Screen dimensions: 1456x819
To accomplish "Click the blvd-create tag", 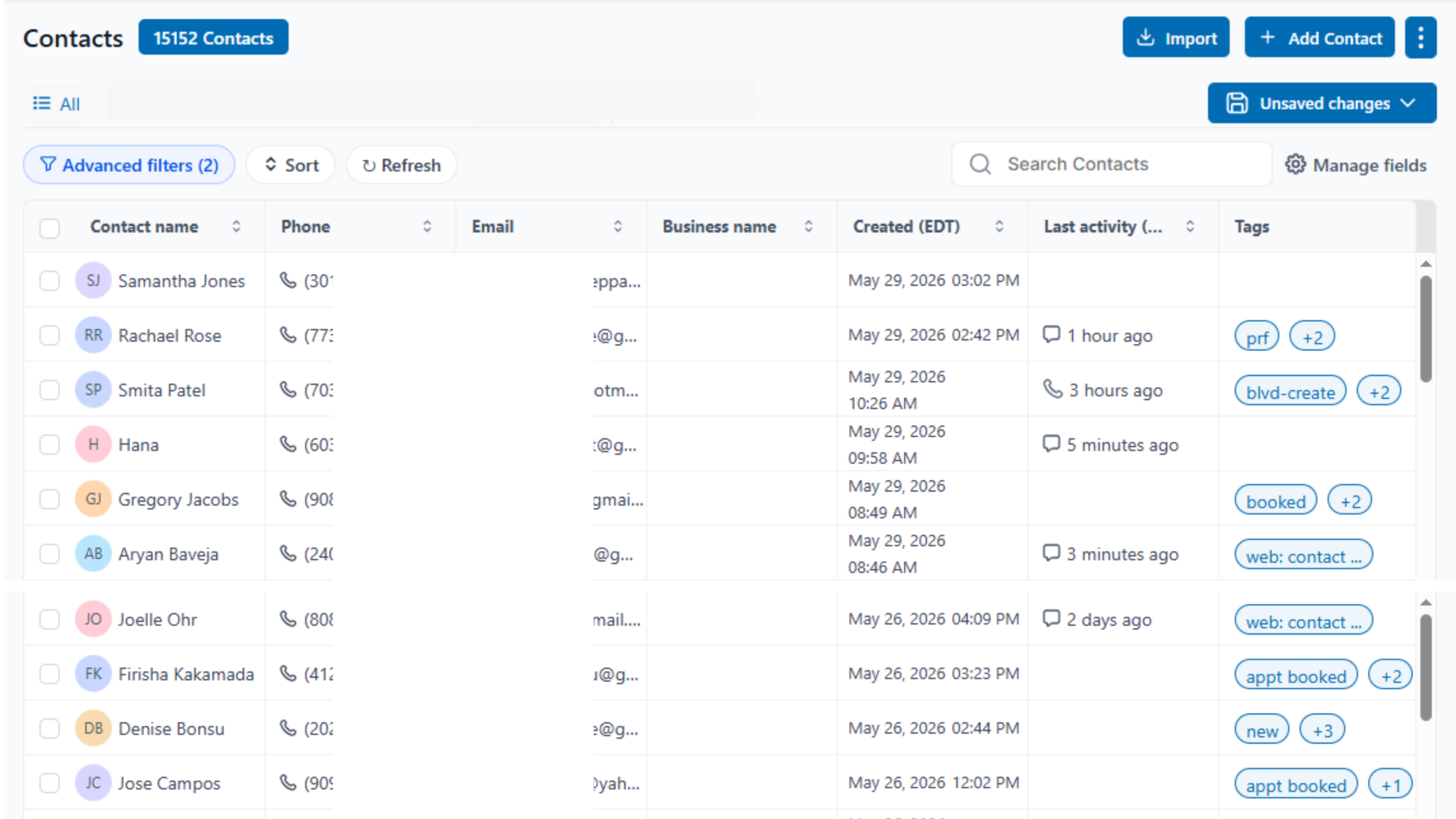I will coord(1290,391).
